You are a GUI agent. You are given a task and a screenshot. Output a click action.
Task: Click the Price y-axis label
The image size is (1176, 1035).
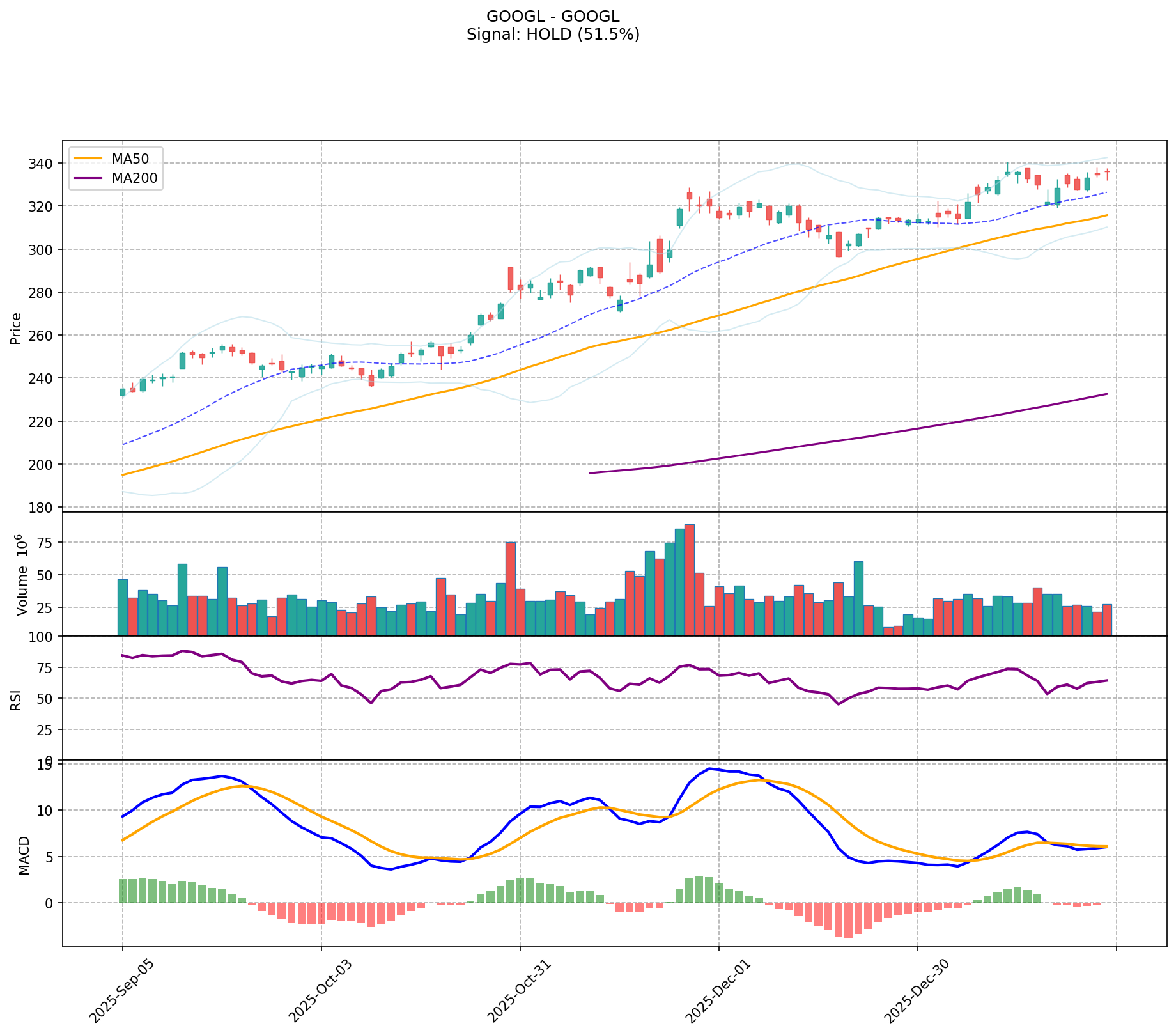[x=16, y=328]
